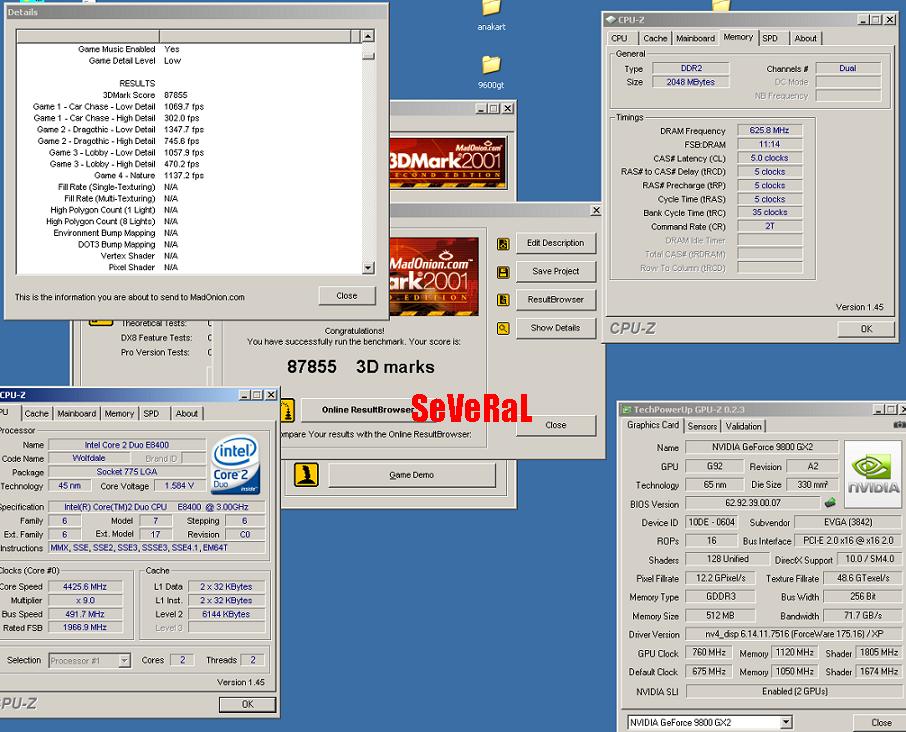The width and height of the screenshot is (906, 732).
Task: Open the anakart desktop folder icon
Action: tap(491, 8)
